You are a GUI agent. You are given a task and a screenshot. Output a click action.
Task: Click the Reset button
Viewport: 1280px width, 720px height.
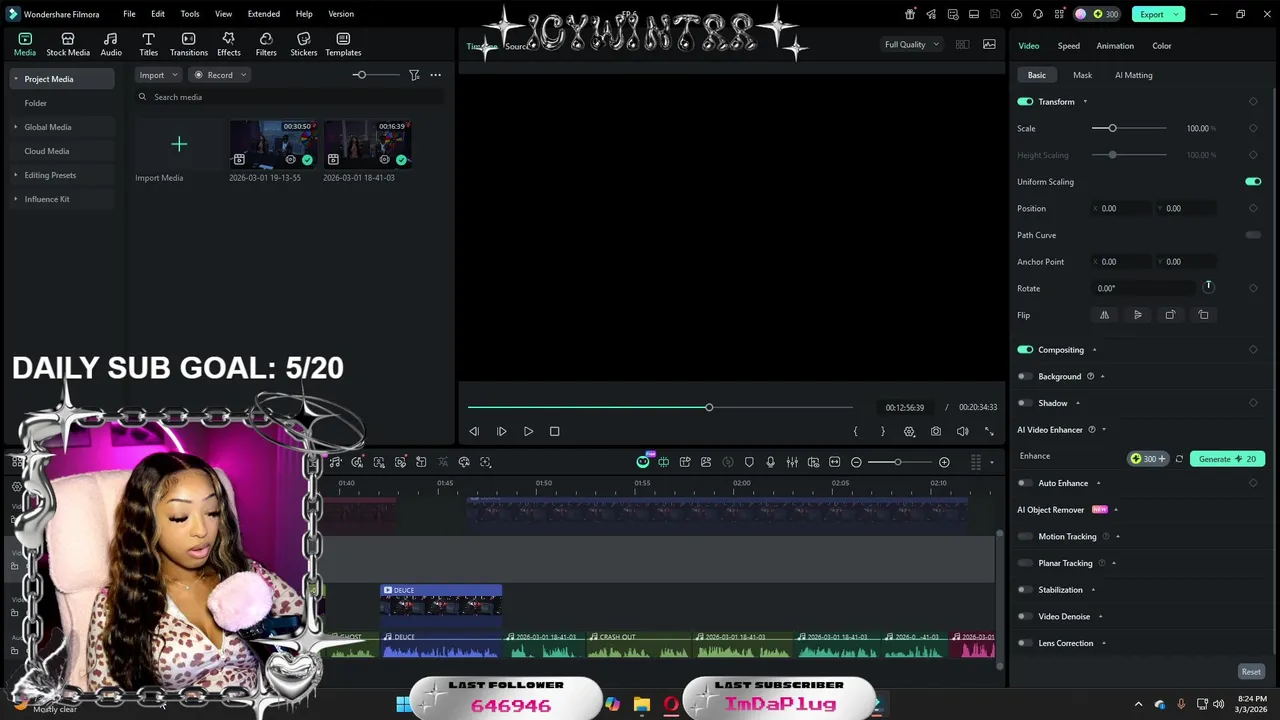[1251, 672]
